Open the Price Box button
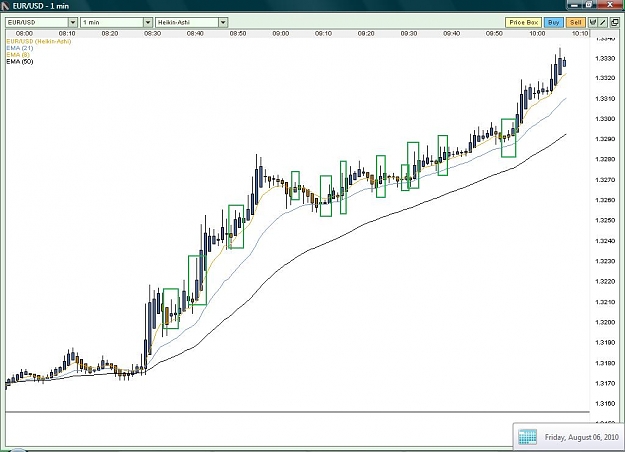 pos(524,22)
